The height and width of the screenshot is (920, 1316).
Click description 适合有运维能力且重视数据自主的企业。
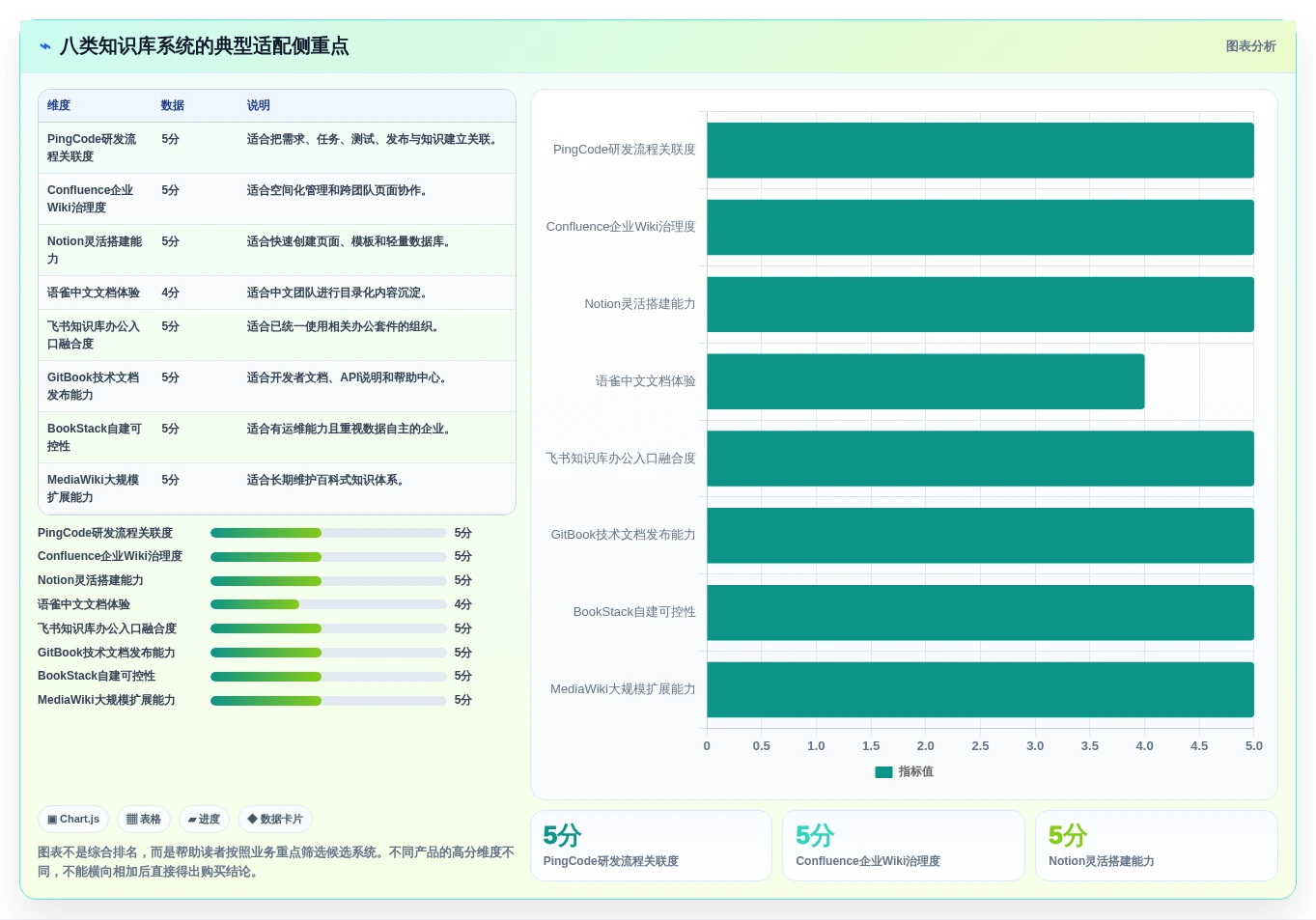(x=351, y=429)
